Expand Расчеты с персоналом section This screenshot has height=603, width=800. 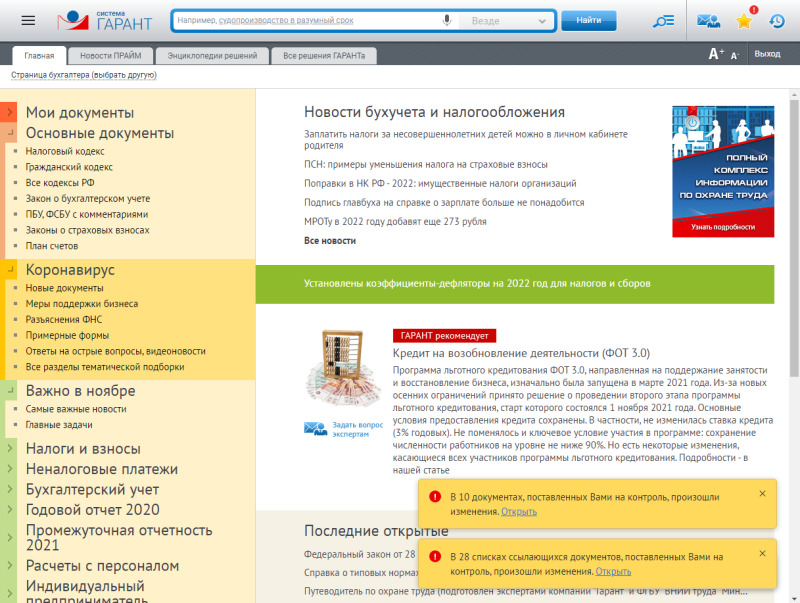9,565
